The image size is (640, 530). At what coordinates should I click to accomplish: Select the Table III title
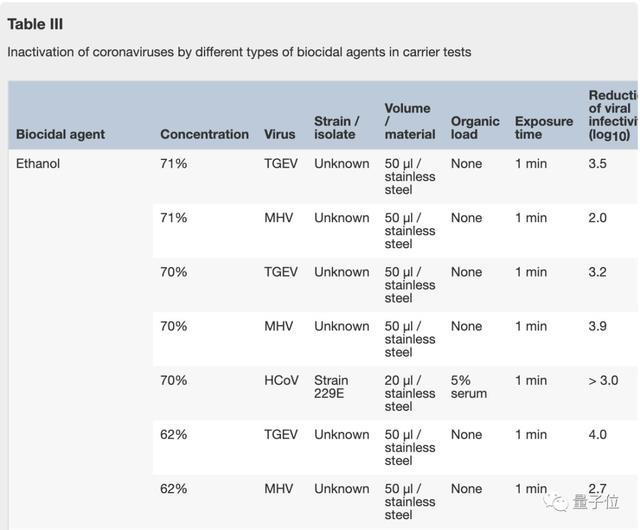pyautogui.click(x=35, y=24)
